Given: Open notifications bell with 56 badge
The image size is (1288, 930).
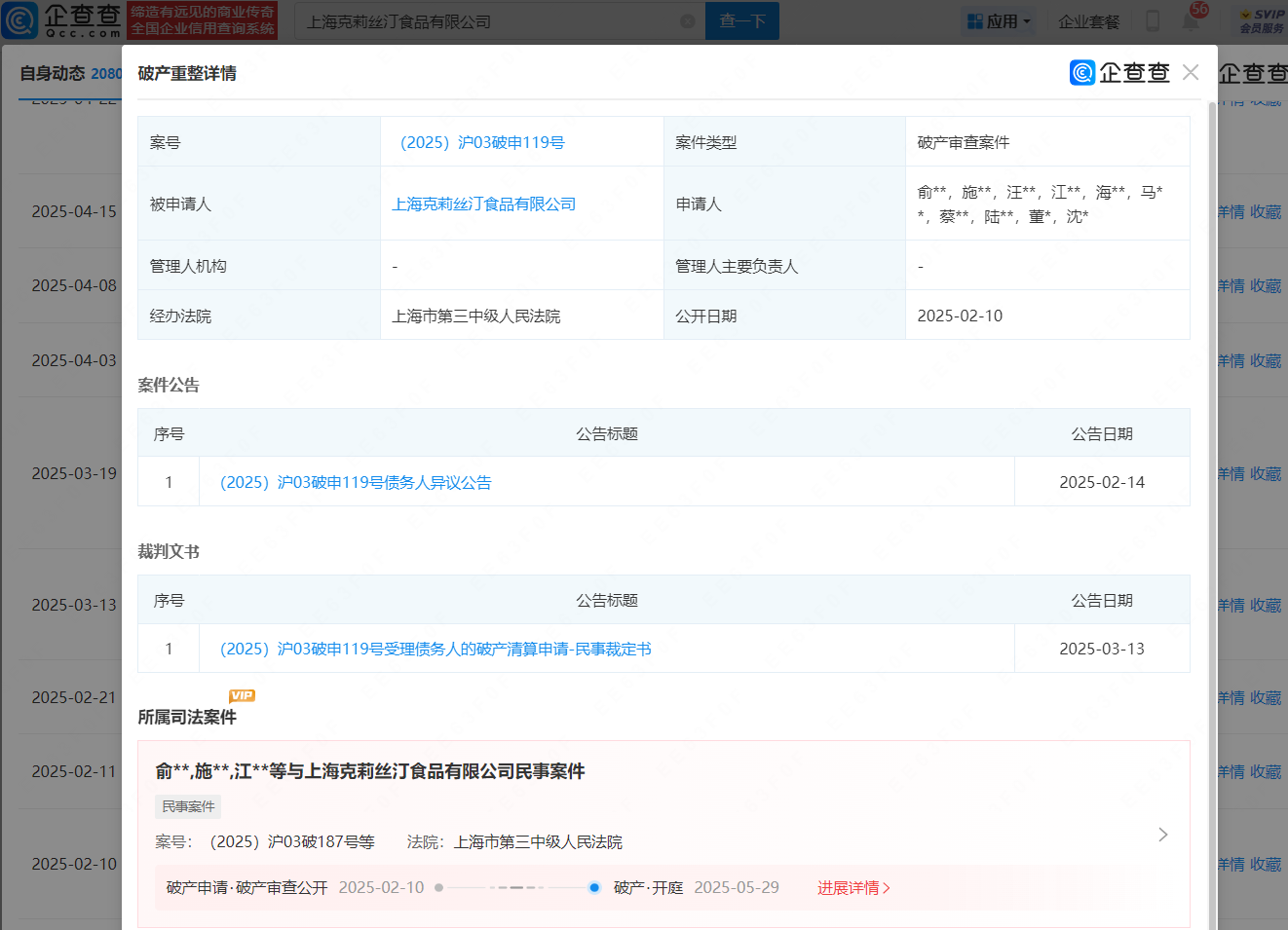Looking at the screenshot, I should (x=1192, y=19).
